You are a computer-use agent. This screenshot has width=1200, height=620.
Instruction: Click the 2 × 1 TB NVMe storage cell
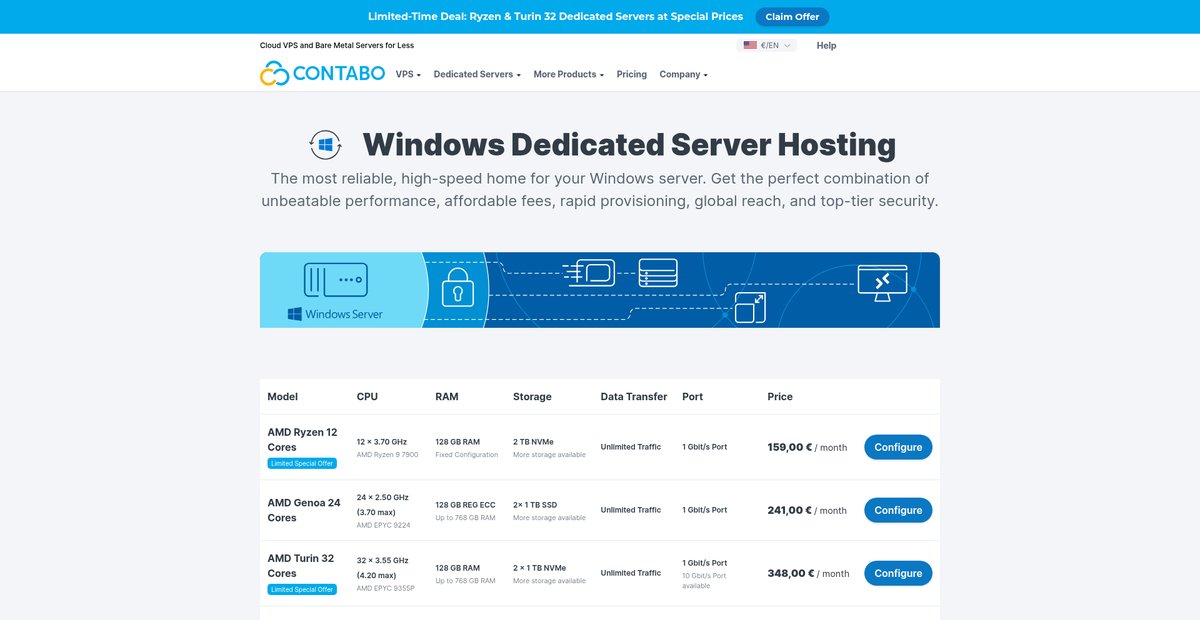pyautogui.click(x=540, y=567)
